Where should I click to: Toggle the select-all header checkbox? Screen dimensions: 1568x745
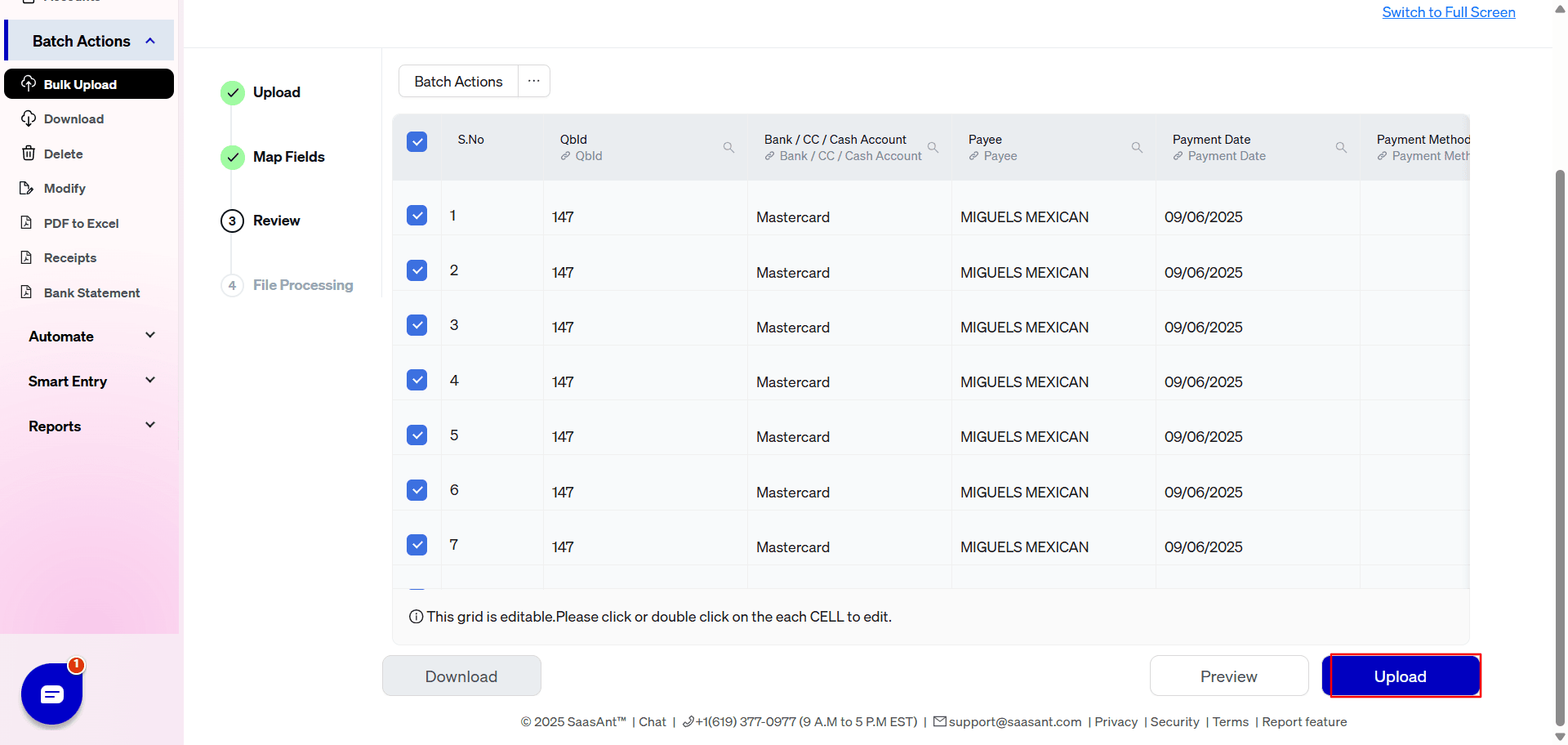(417, 142)
